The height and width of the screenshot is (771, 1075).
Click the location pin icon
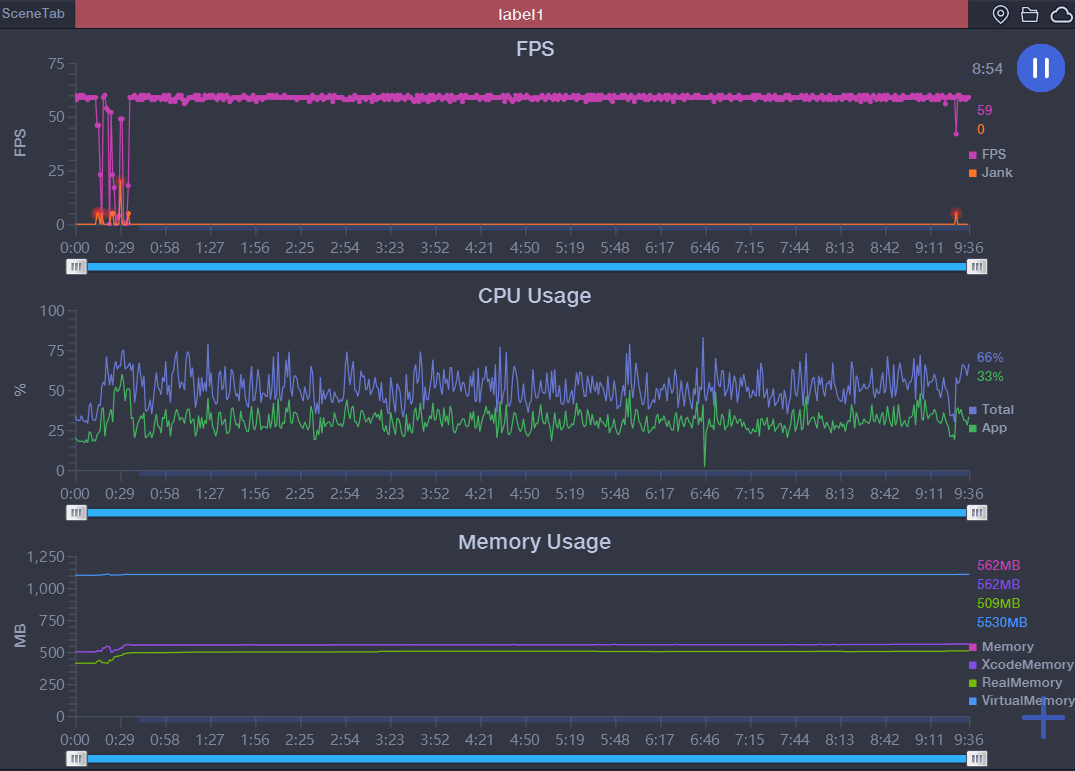(1000, 14)
